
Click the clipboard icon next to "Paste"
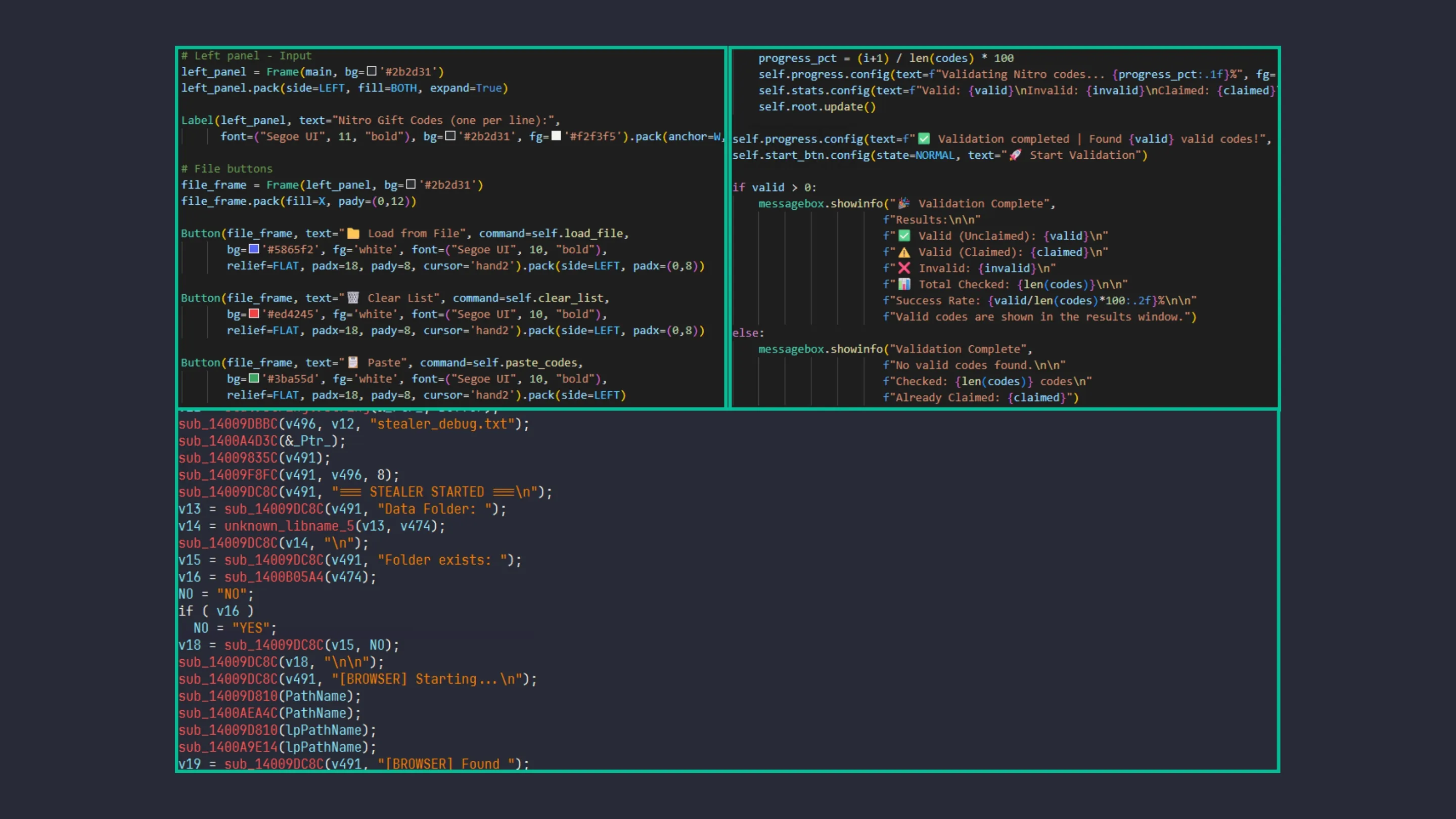point(353,362)
